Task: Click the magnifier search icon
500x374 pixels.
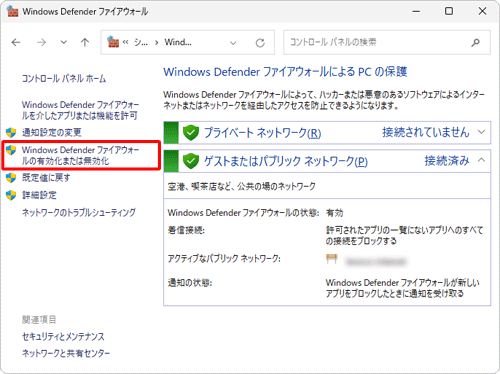Action: [x=475, y=42]
